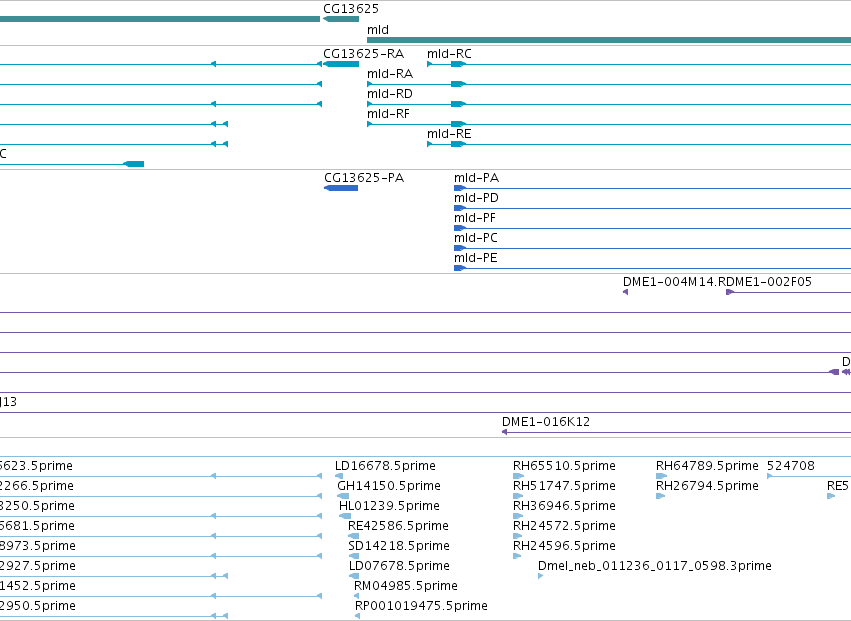Select the mld-PE coding sequence label
This screenshot has width=851, height=621.
pos(475,258)
